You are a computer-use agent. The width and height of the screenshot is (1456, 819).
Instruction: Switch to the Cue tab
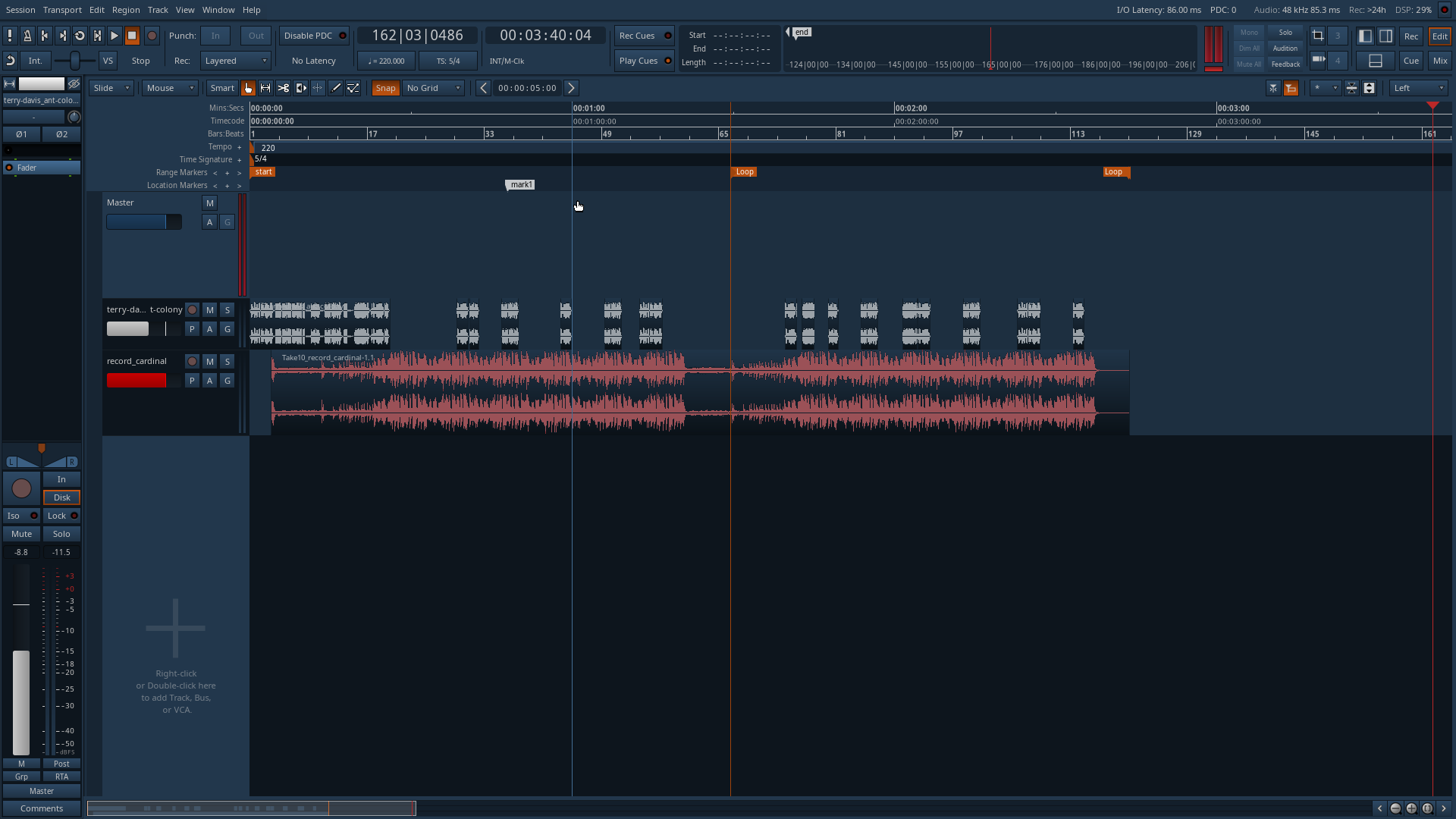(1411, 61)
